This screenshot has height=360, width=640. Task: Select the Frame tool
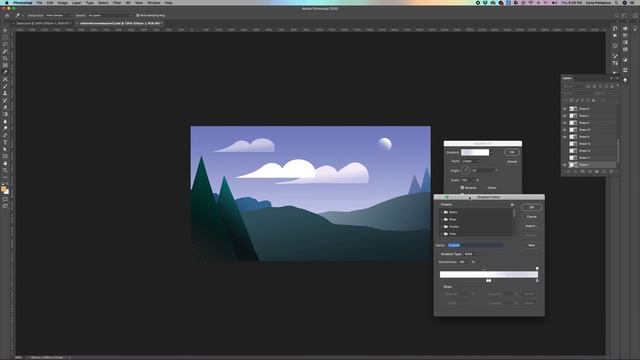click(5, 65)
